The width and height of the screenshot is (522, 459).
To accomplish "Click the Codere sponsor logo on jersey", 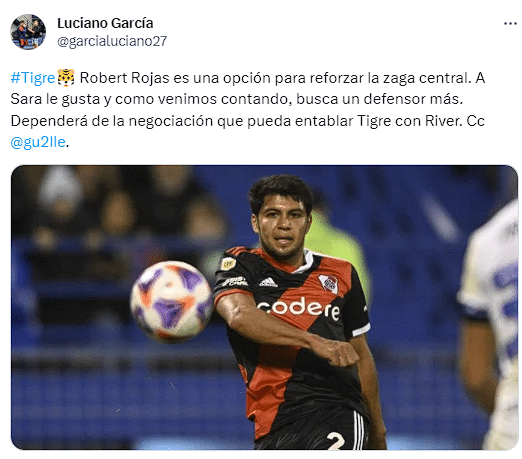I will coord(299,309).
